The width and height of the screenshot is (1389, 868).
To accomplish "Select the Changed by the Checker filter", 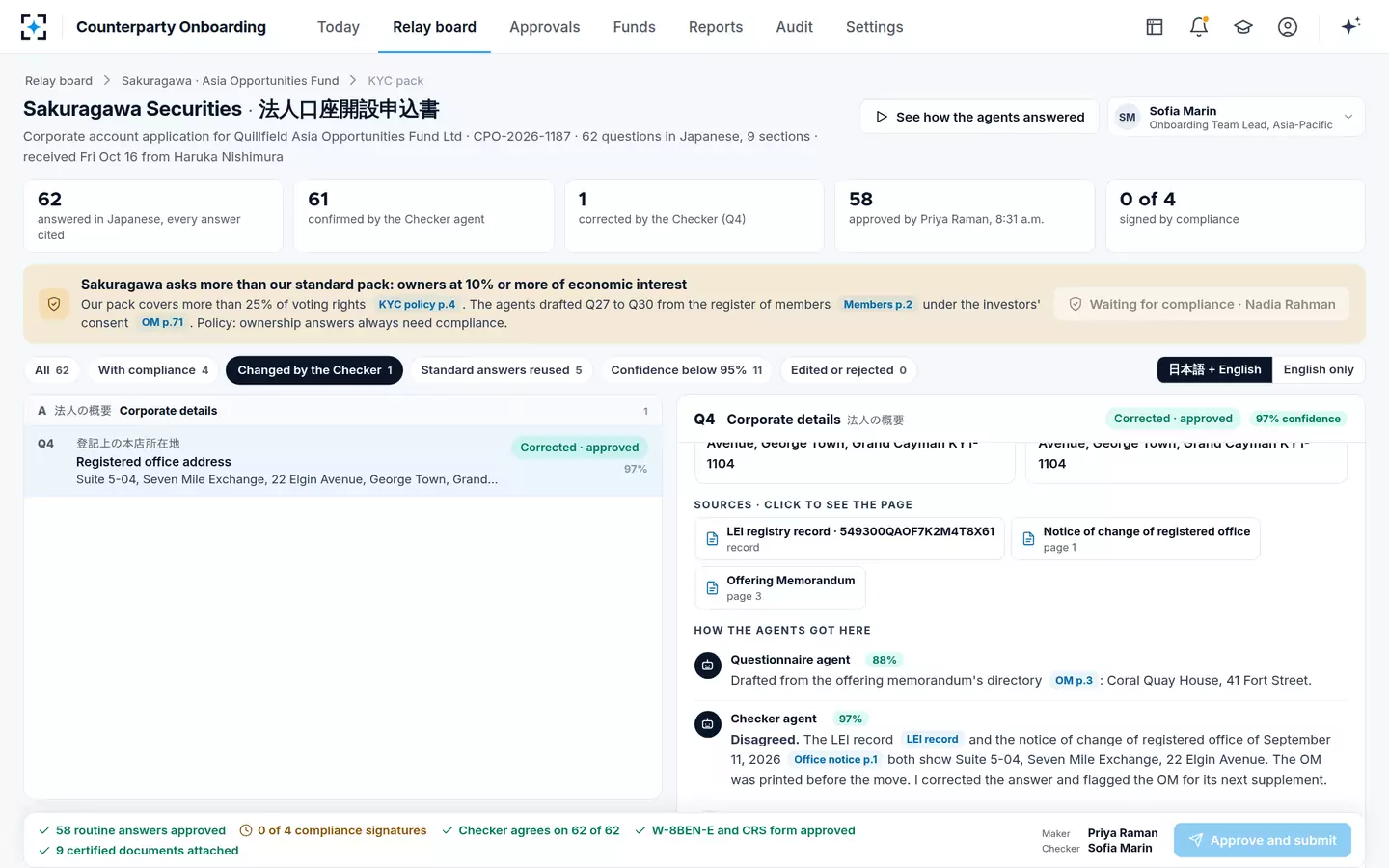I will (x=314, y=370).
